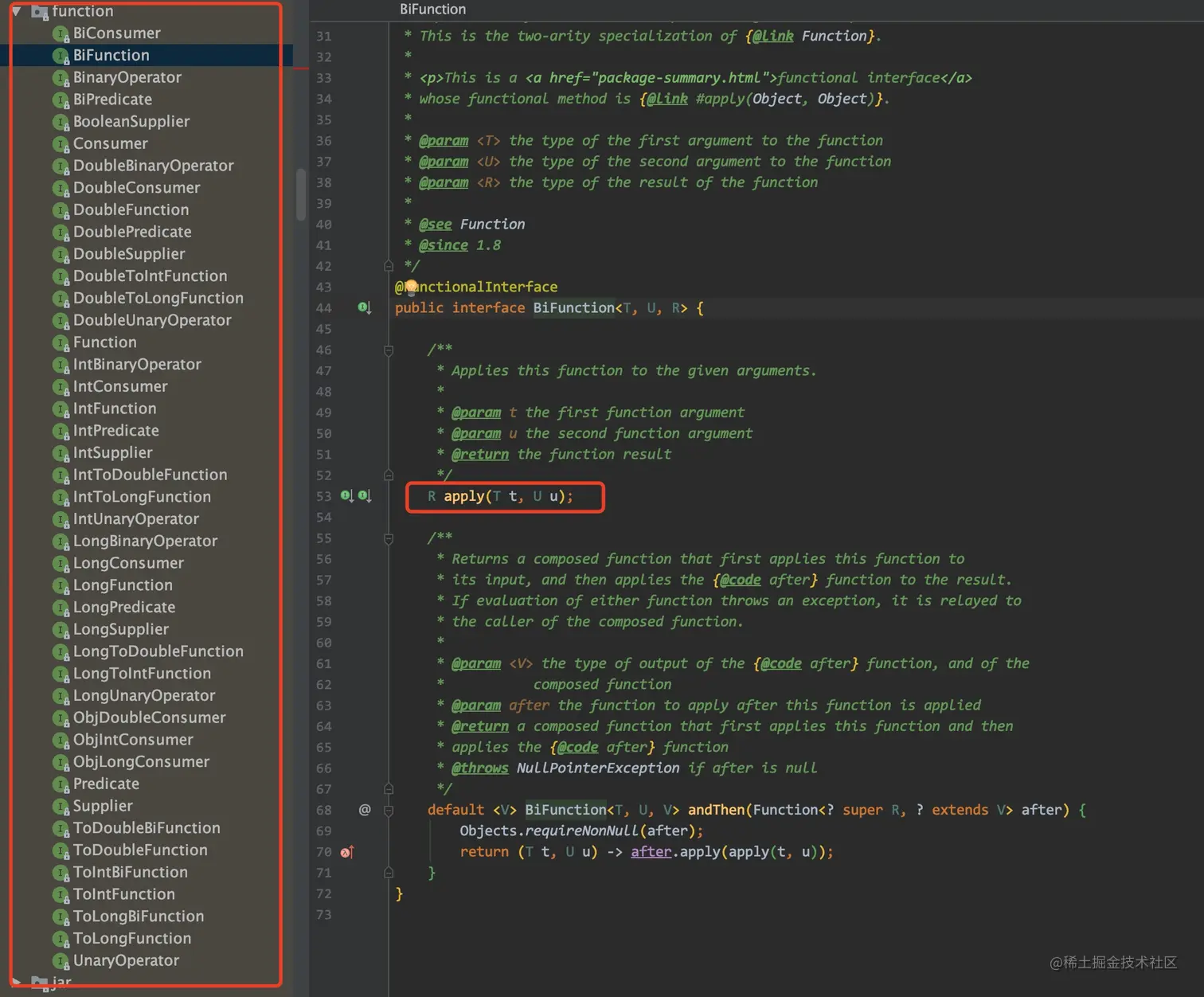Select ToDoubleBiFunction in the tree
Image resolution: width=1204 pixels, height=997 pixels.
click(147, 829)
